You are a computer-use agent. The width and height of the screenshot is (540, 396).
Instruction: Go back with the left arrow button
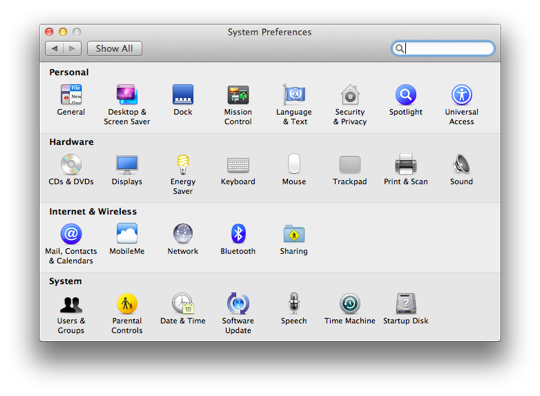(x=54, y=49)
